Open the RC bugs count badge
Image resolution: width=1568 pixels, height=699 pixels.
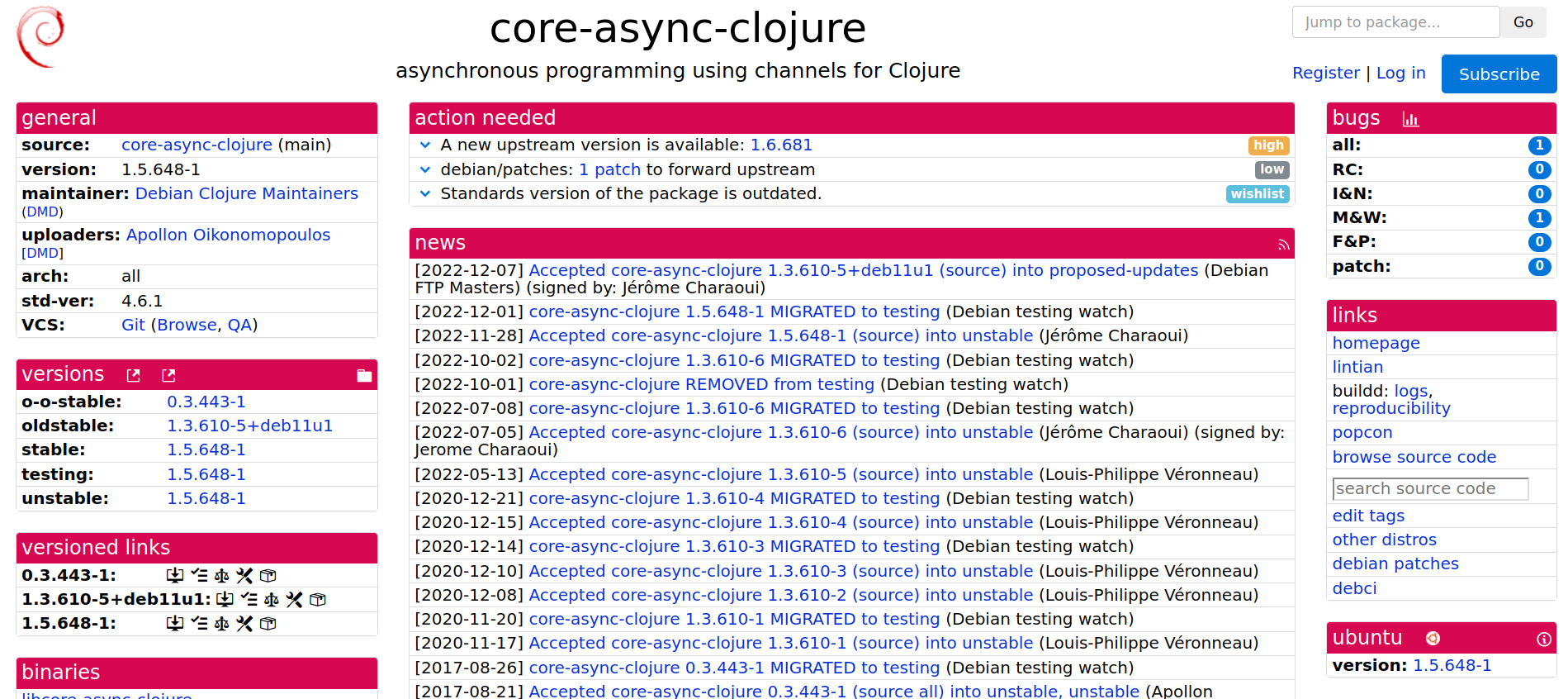[1539, 170]
